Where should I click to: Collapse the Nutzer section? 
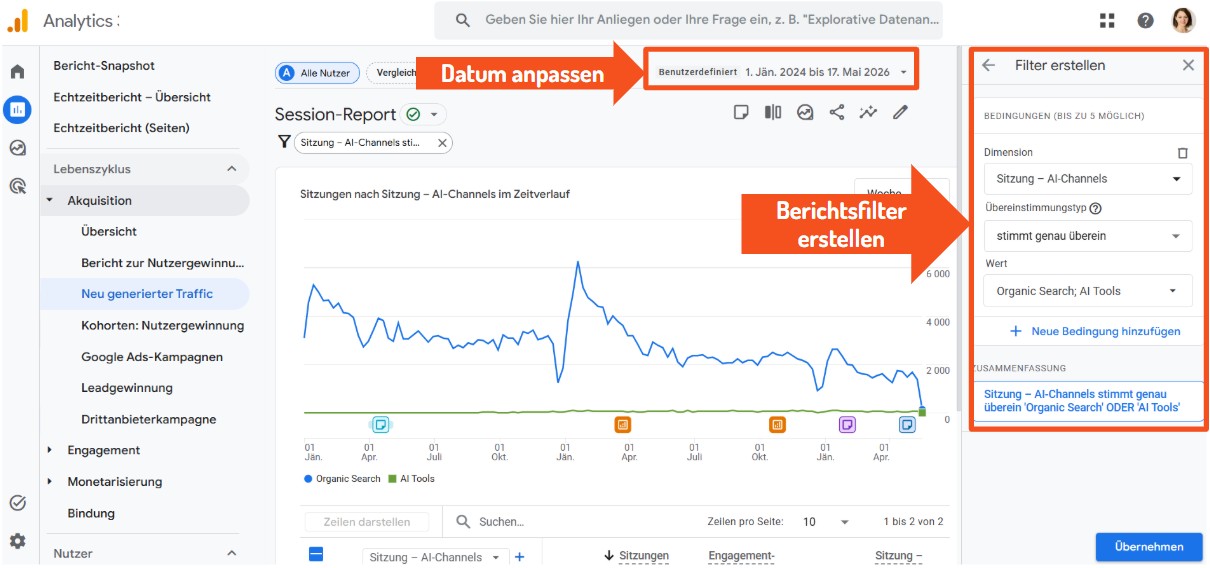[231, 553]
